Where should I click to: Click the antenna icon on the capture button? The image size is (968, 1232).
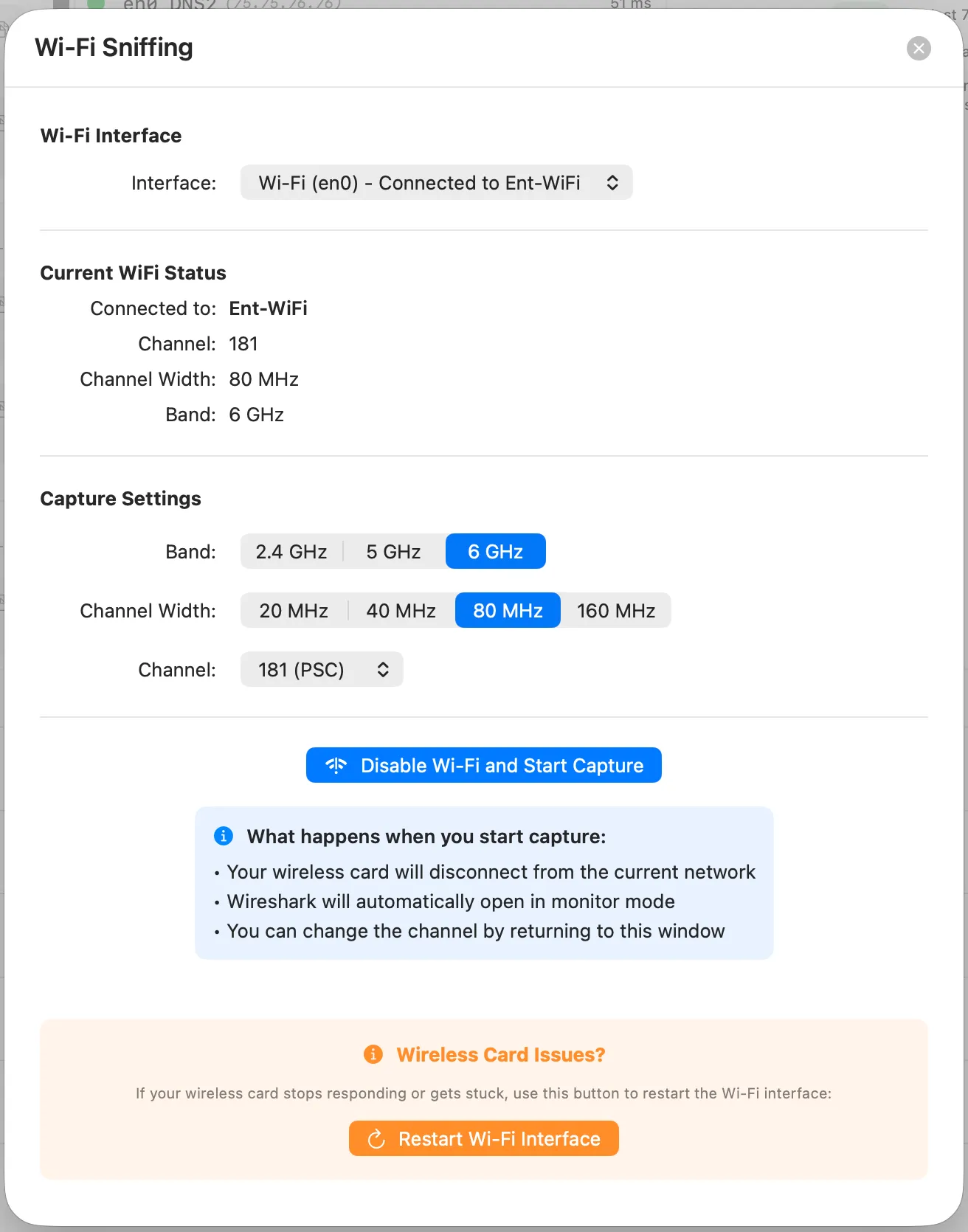[336, 765]
